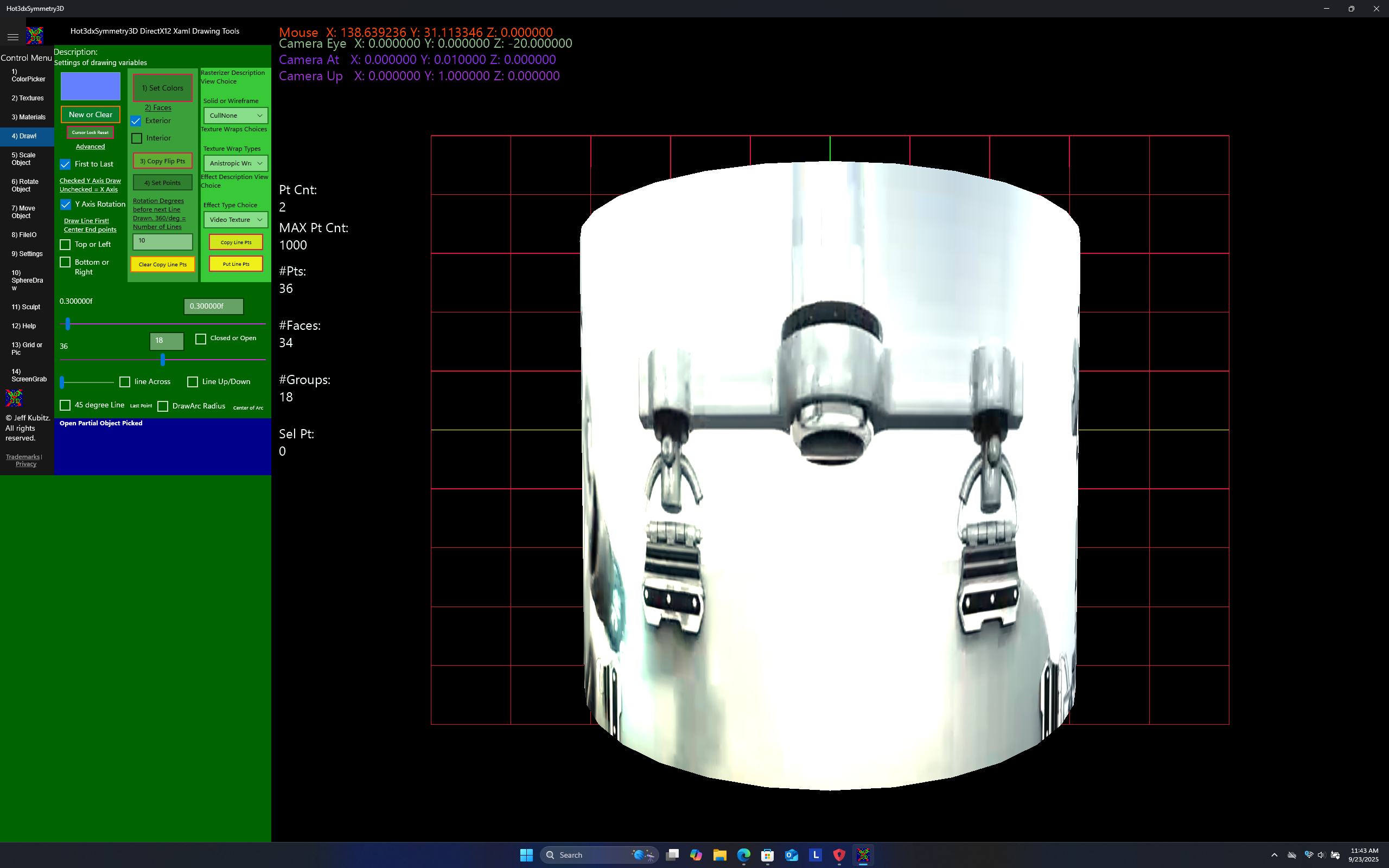Check the Closed or Open option
Screen dimensions: 1389x868
pos(201,339)
